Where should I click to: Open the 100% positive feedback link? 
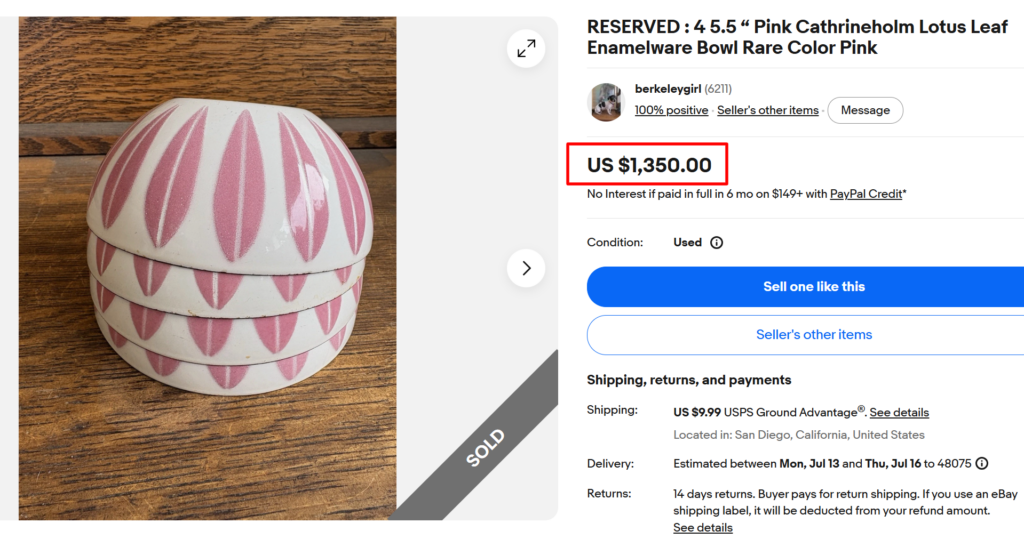click(671, 110)
